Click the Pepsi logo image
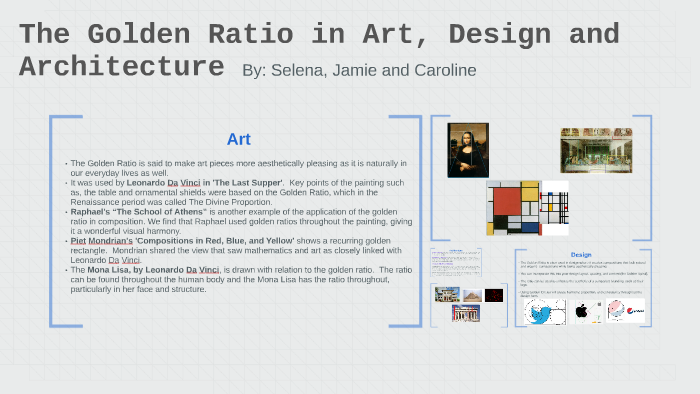The width and height of the screenshot is (700, 394). (625, 310)
